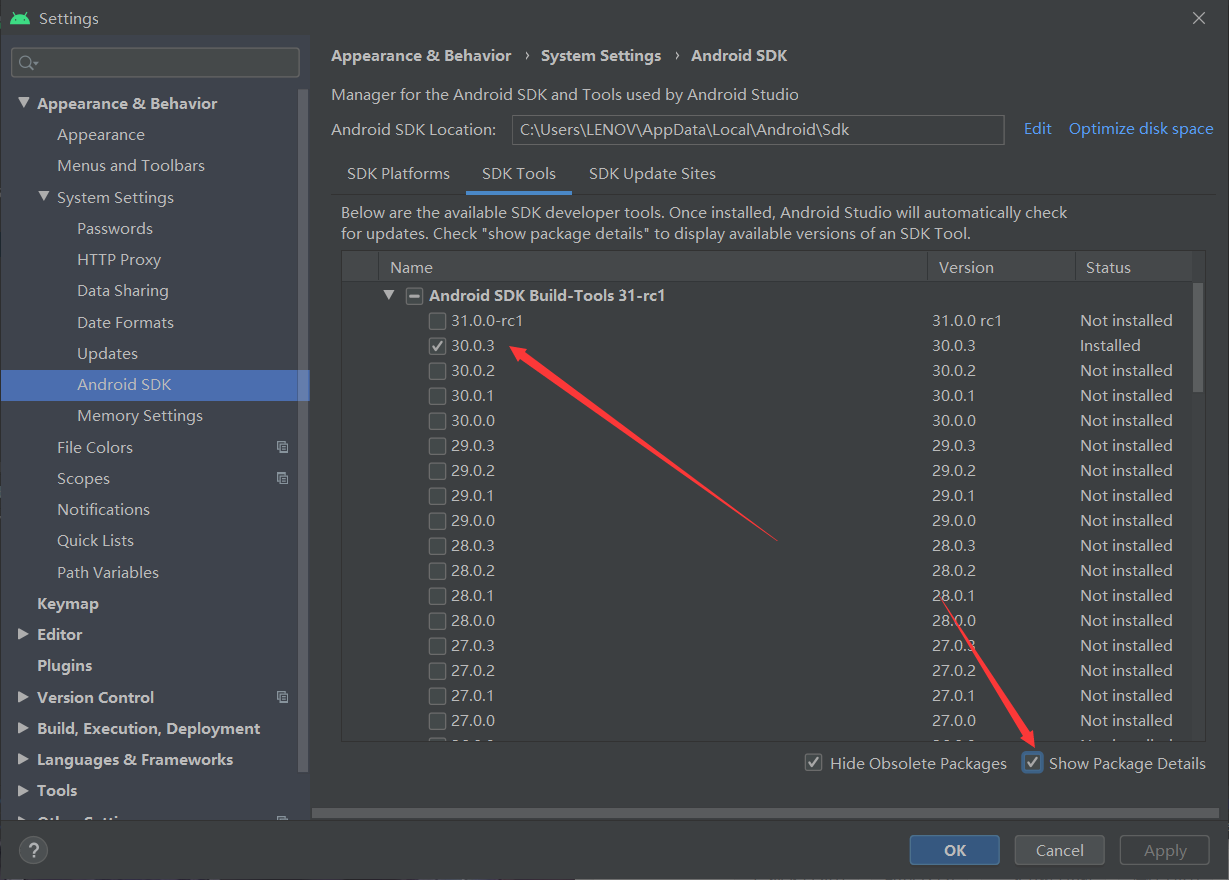Check the 29.0.3 build tools checkbox

[x=437, y=446]
